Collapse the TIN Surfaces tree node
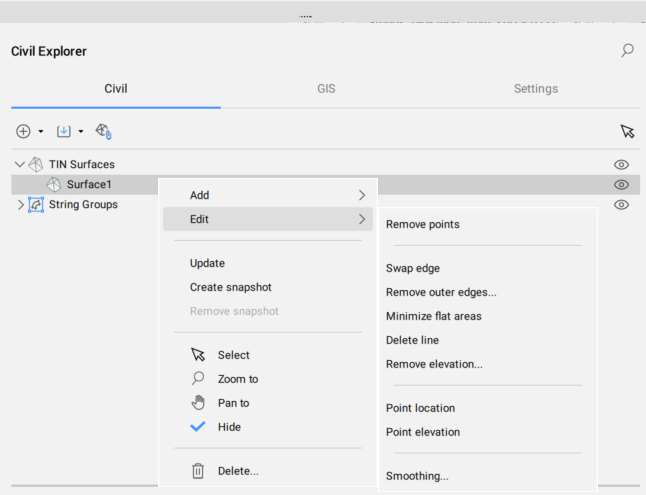Image resolution: width=646 pixels, height=495 pixels. click(19, 164)
